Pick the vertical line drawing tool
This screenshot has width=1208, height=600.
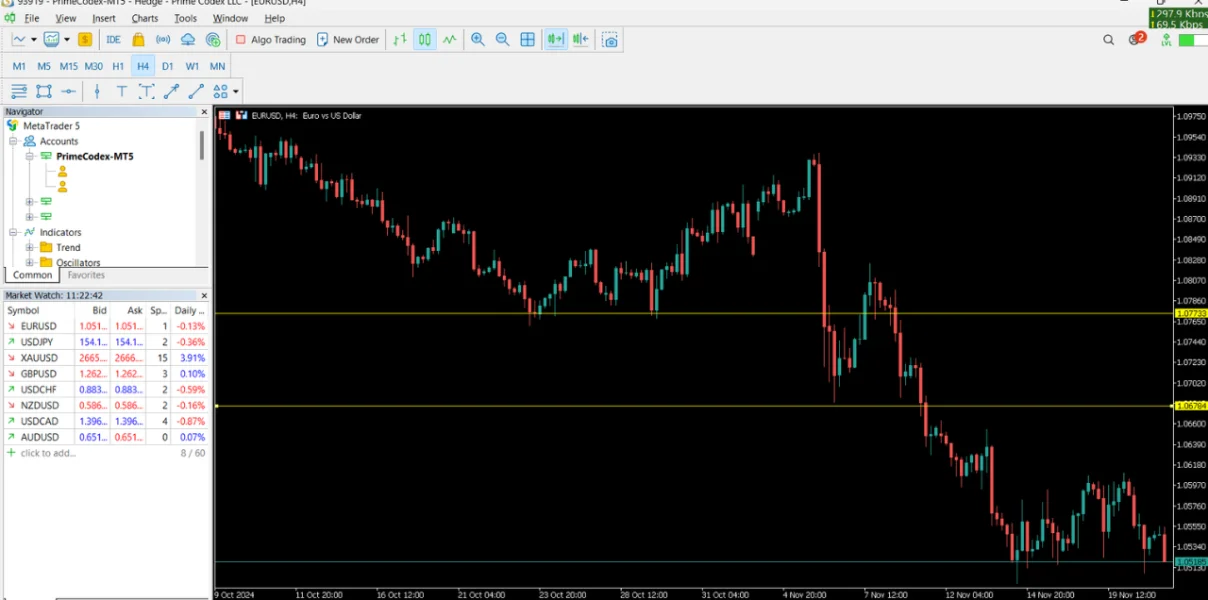(97, 91)
